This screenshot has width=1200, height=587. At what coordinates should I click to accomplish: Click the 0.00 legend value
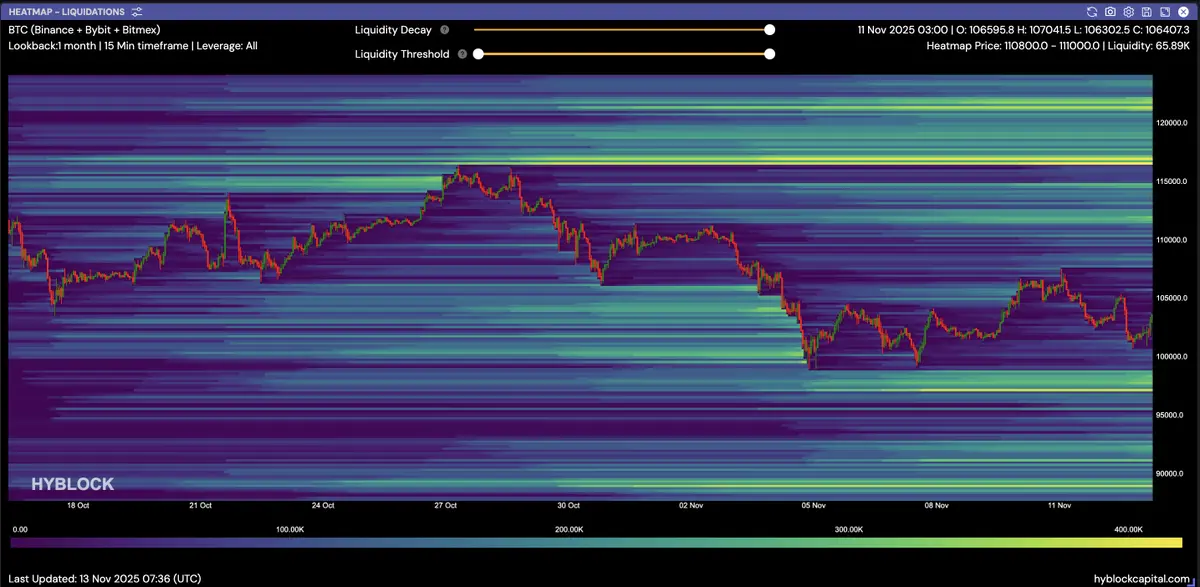19,529
